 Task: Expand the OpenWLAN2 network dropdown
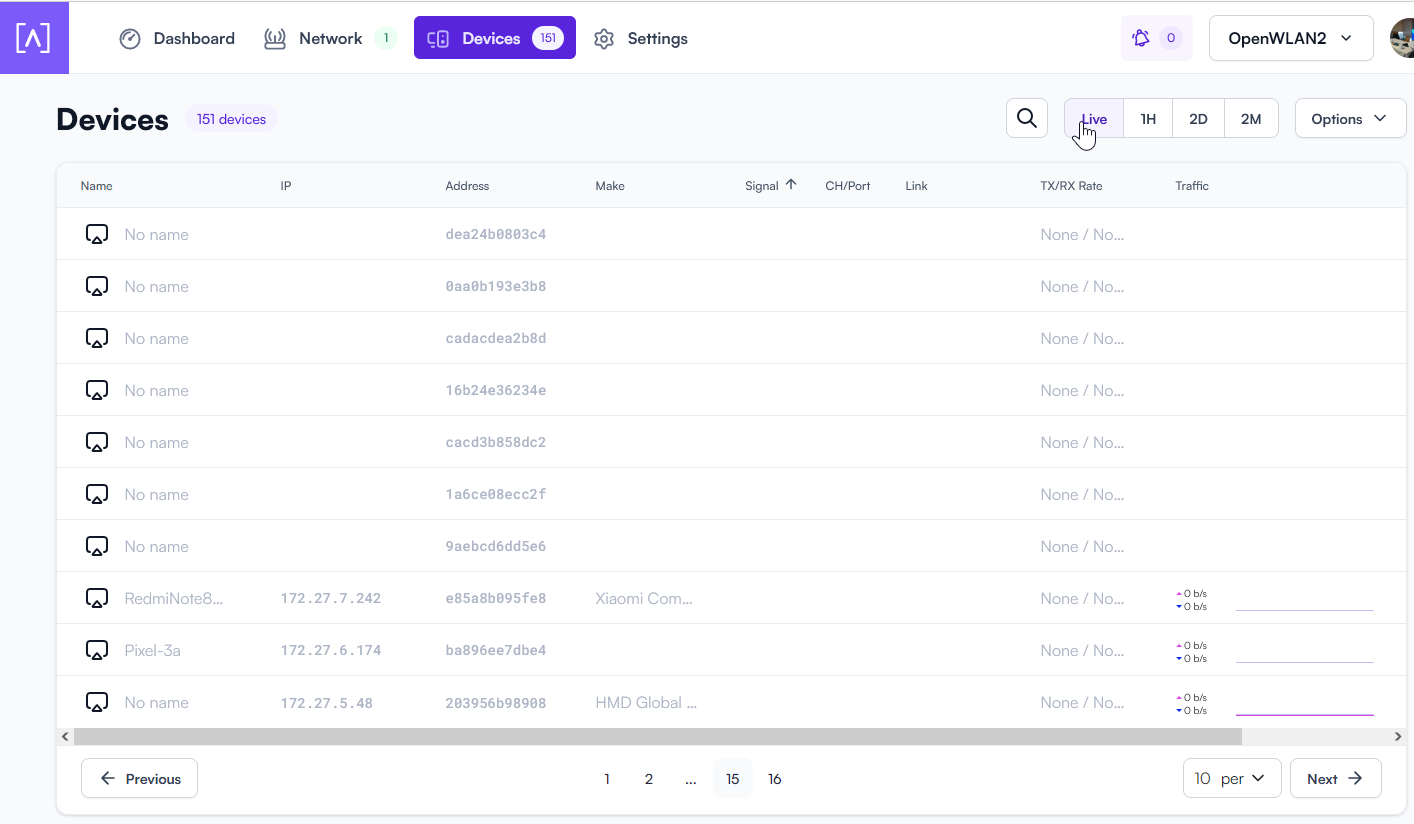[1291, 38]
